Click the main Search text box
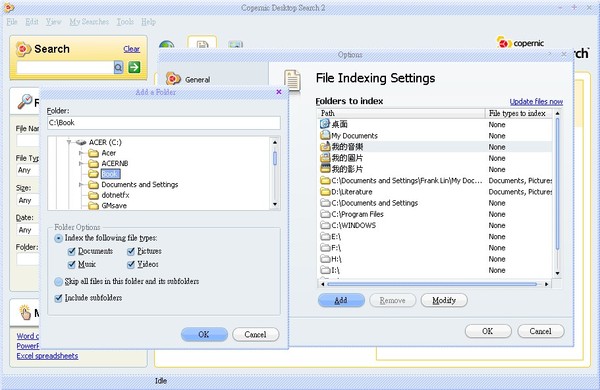 (65, 67)
